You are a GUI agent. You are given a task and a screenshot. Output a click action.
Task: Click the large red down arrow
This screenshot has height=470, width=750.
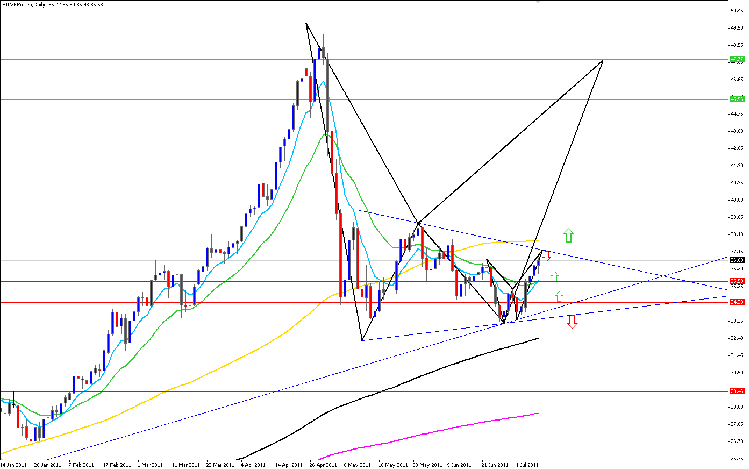click(572, 321)
